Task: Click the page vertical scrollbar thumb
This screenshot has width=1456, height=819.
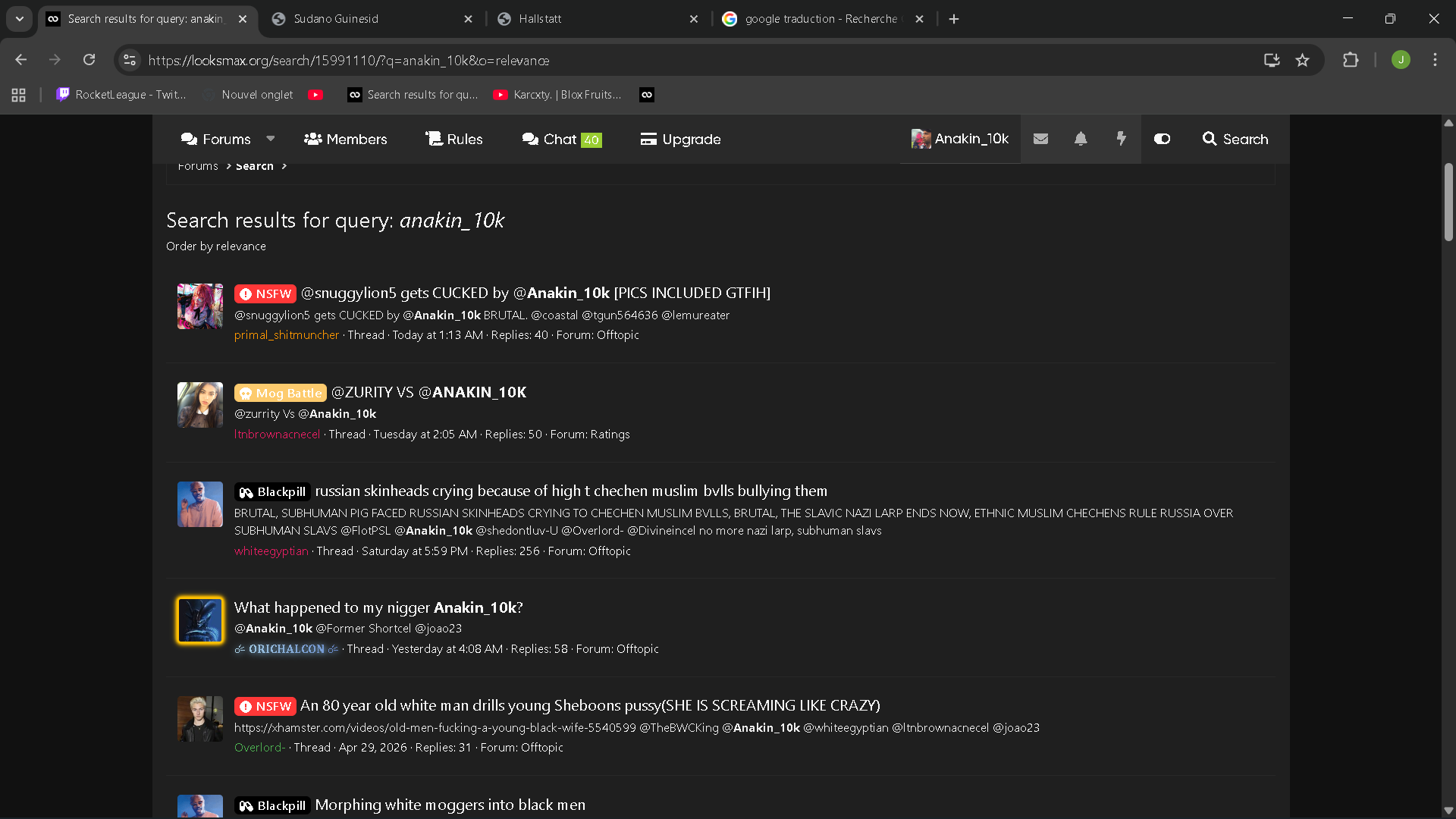Action: [x=1448, y=202]
